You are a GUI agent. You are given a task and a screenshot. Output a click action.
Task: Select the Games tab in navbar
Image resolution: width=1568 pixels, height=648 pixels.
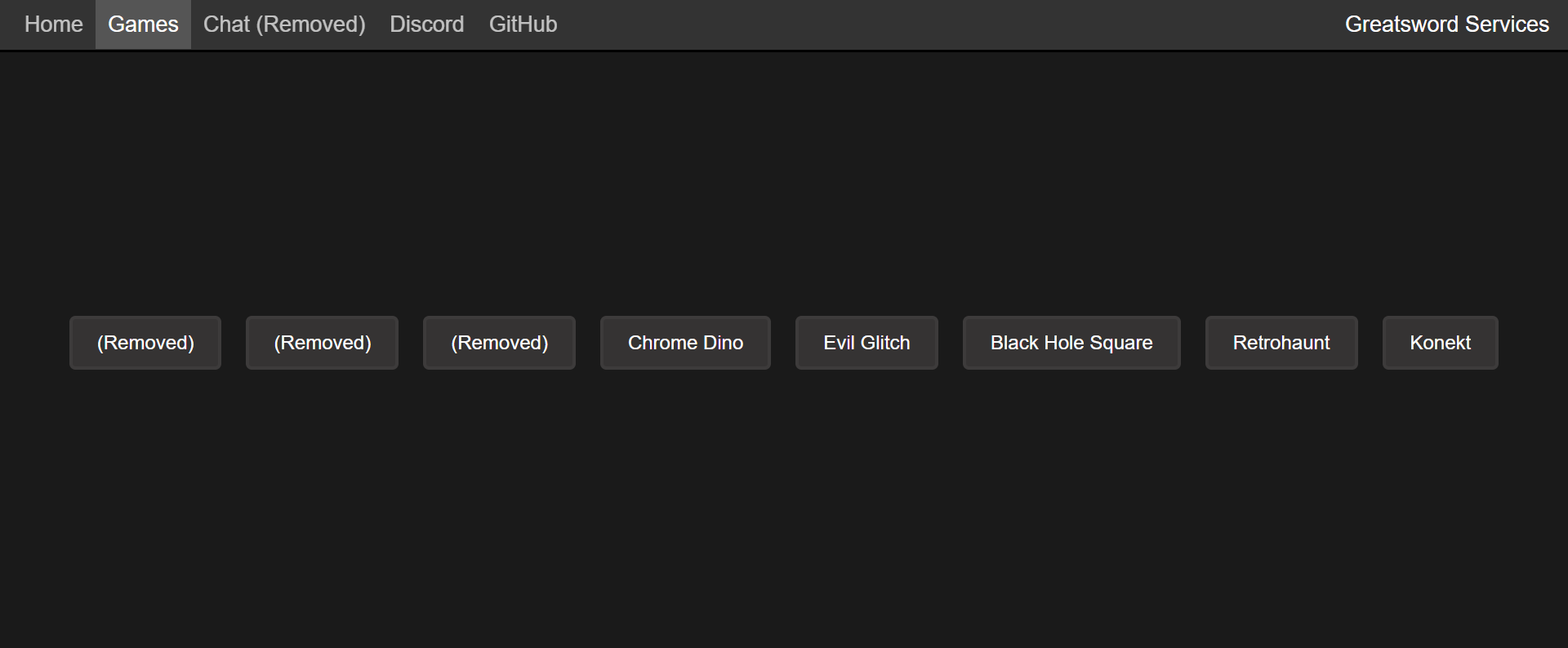coord(143,24)
